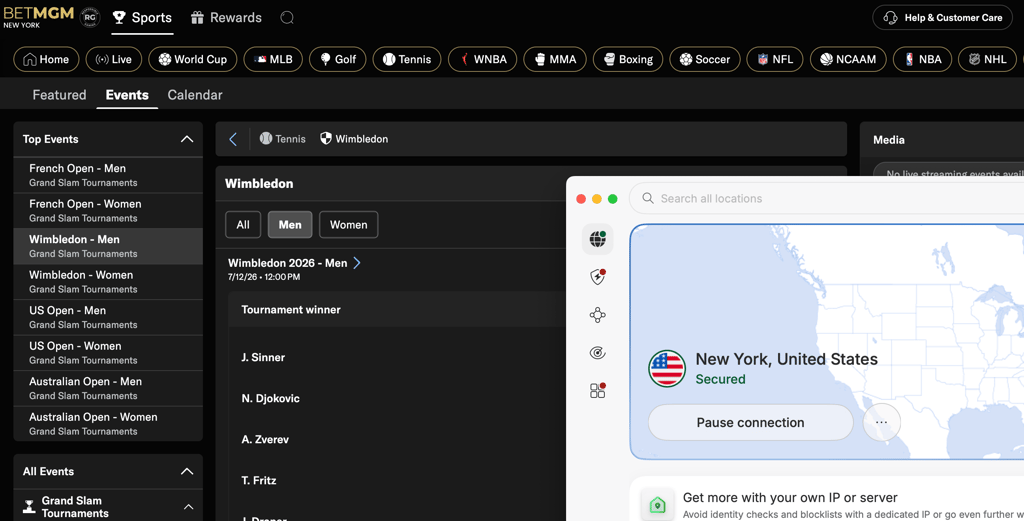This screenshot has width=1024, height=521.
Task: Select the MMA sport pill
Action: [x=555, y=59]
